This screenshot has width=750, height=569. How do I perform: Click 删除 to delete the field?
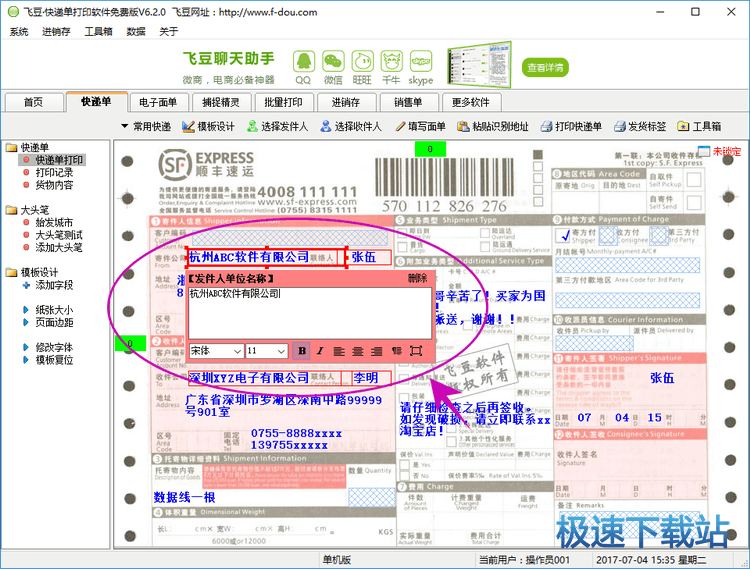(x=417, y=278)
